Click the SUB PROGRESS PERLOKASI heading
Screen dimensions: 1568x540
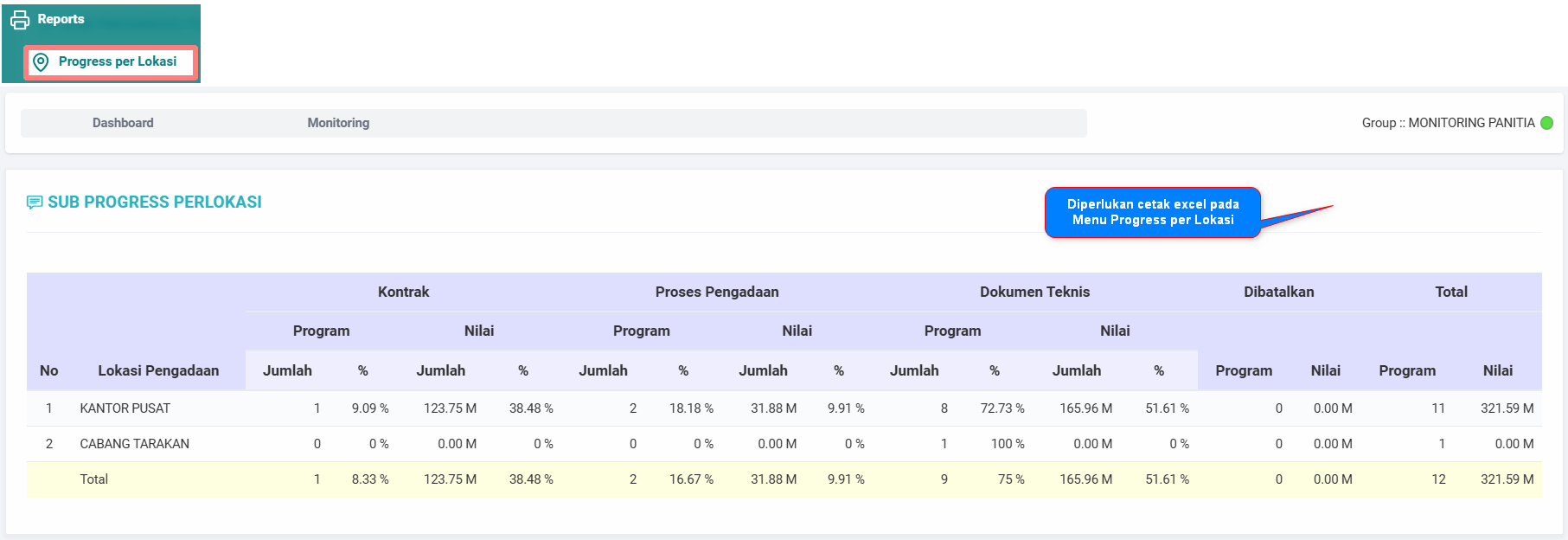coord(154,202)
